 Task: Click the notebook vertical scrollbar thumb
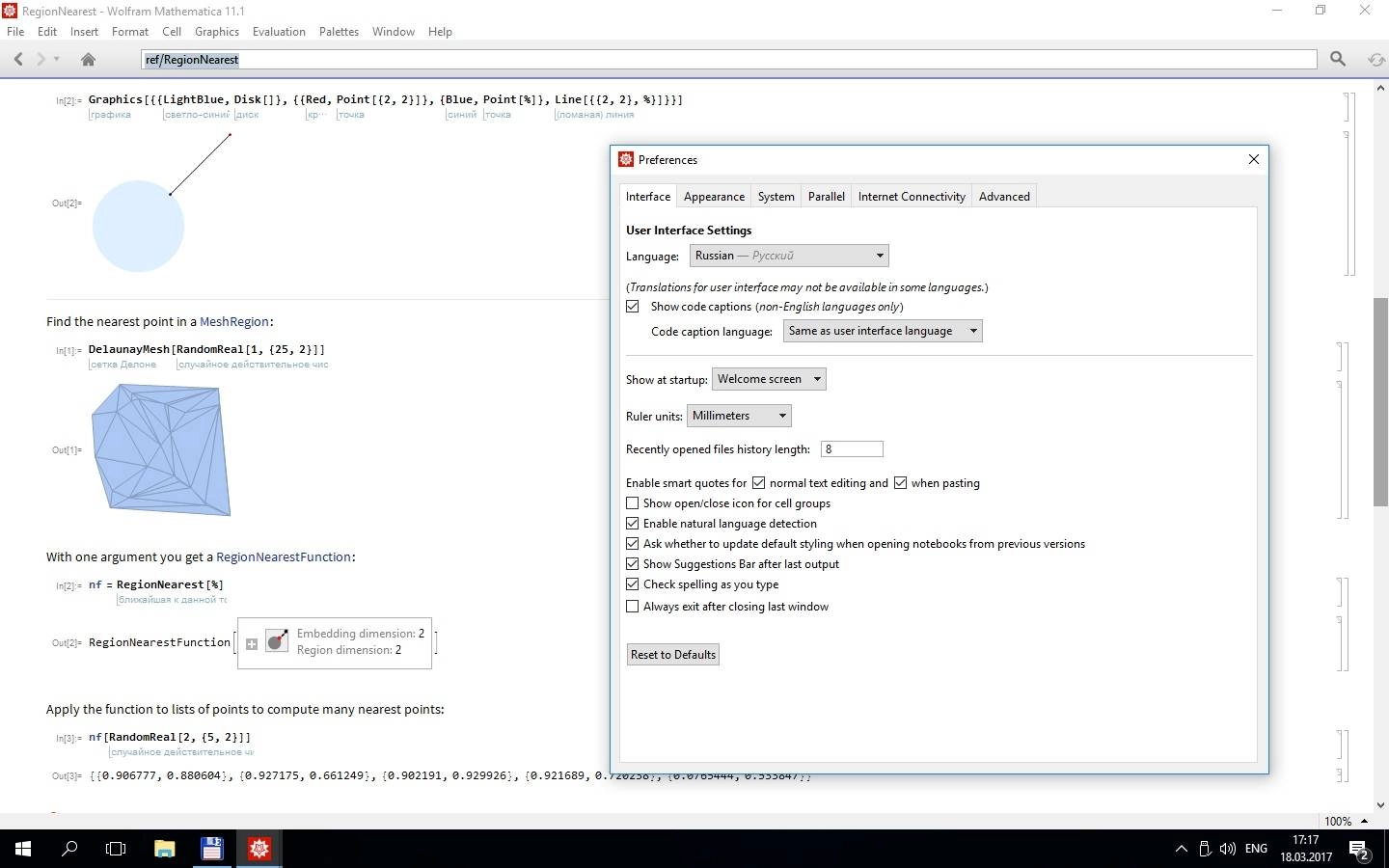pyautogui.click(x=1381, y=401)
